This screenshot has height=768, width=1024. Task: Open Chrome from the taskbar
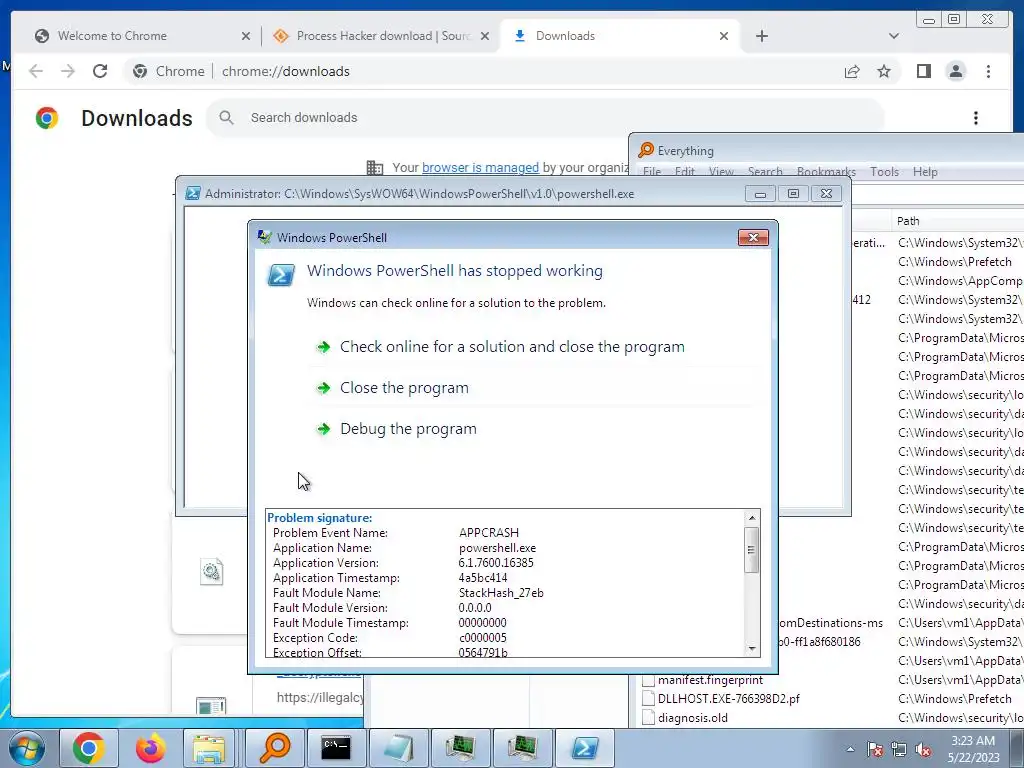pyautogui.click(x=89, y=748)
